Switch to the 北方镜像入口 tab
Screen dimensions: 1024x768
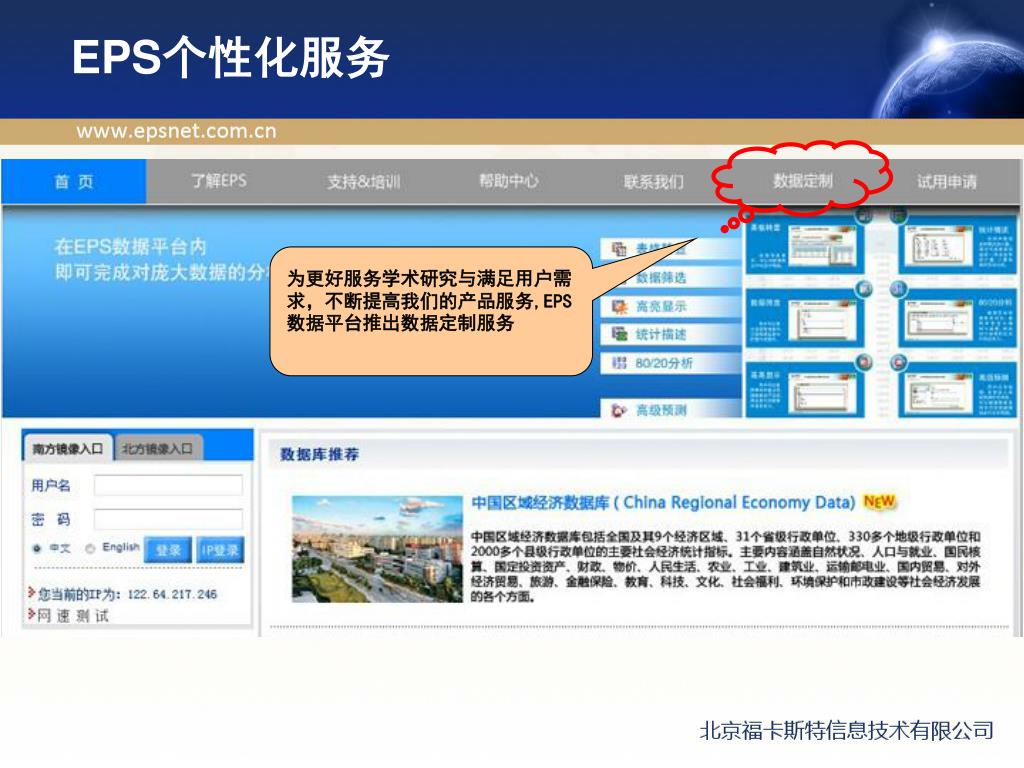click(x=157, y=449)
